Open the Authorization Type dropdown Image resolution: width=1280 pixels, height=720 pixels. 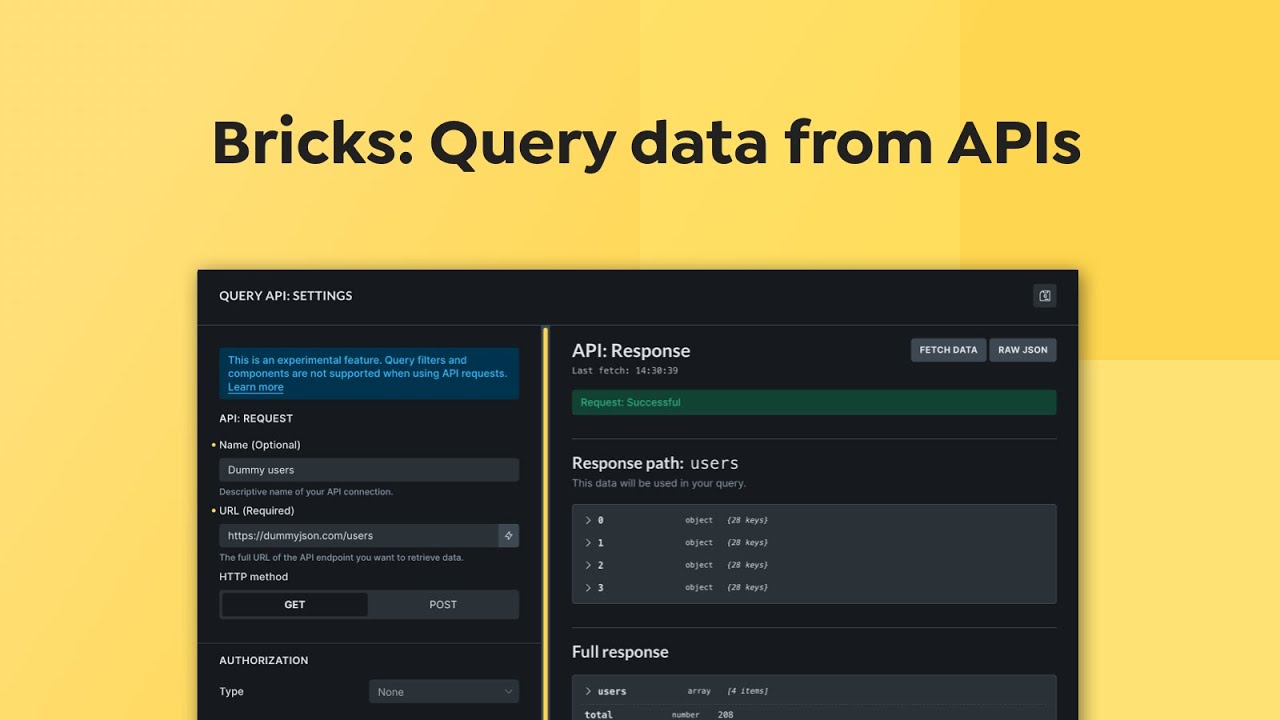pyautogui.click(x=444, y=692)
